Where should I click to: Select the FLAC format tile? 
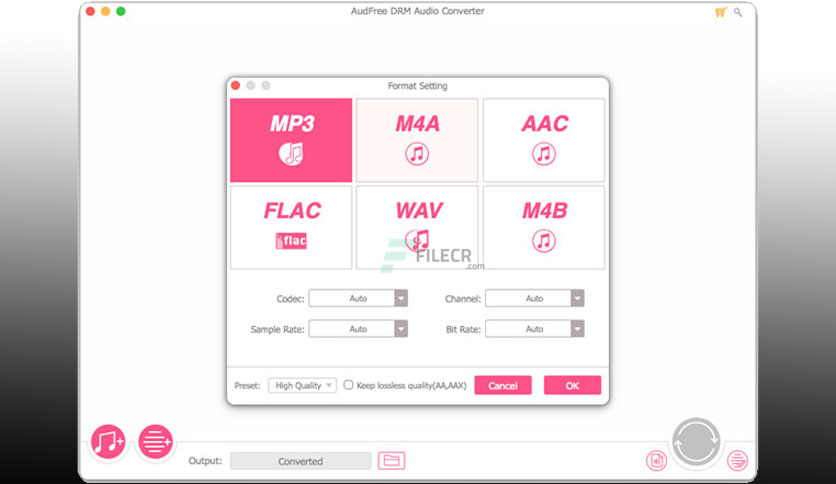(x=291, y=227)
